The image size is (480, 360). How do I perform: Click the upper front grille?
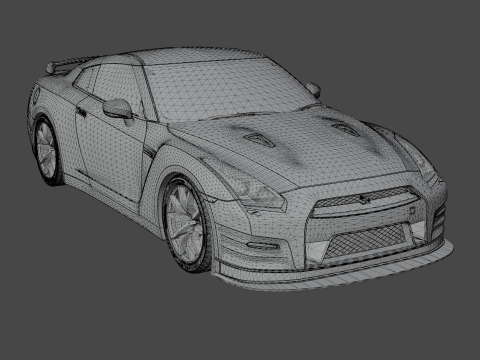pos(365,201)
